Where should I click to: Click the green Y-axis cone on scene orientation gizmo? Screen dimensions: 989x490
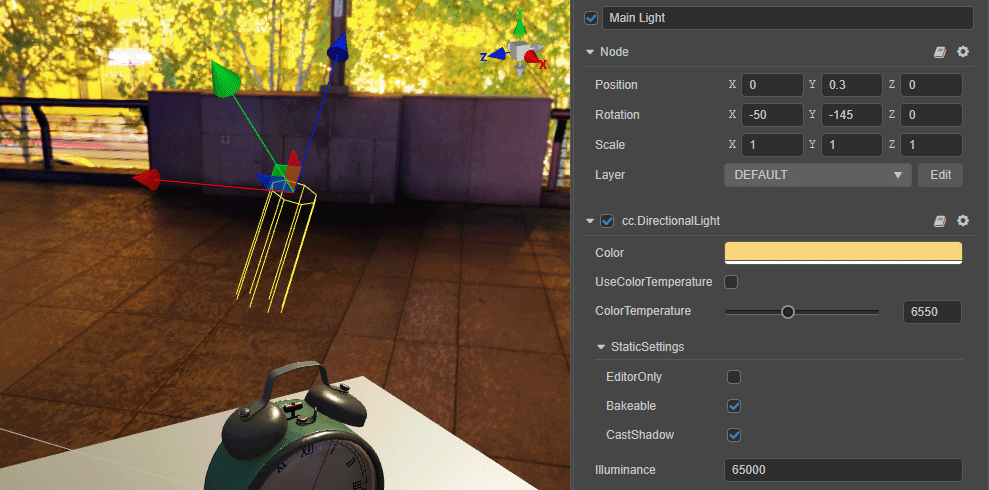click(x=520, y=26)
